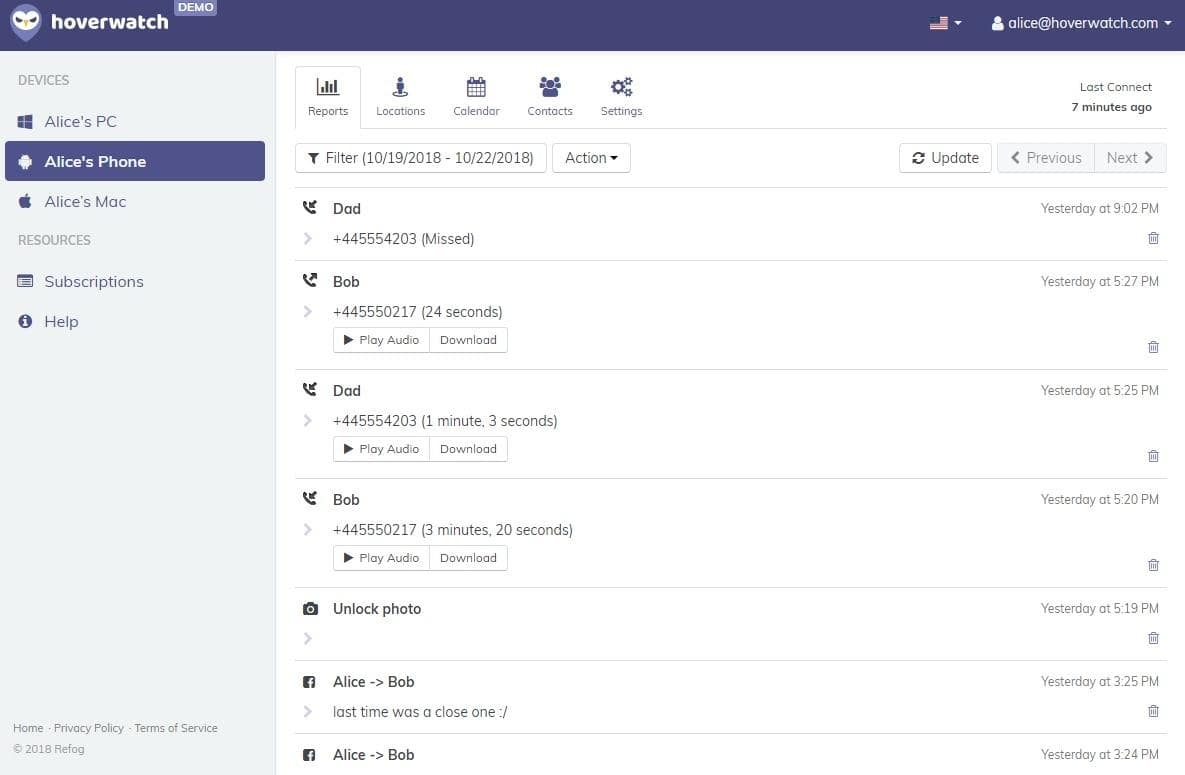The height and width of the screenshot is (775, 1185).
Task: Delete the Bob call at 5:27 PM
Action: tap(1153, 347)
